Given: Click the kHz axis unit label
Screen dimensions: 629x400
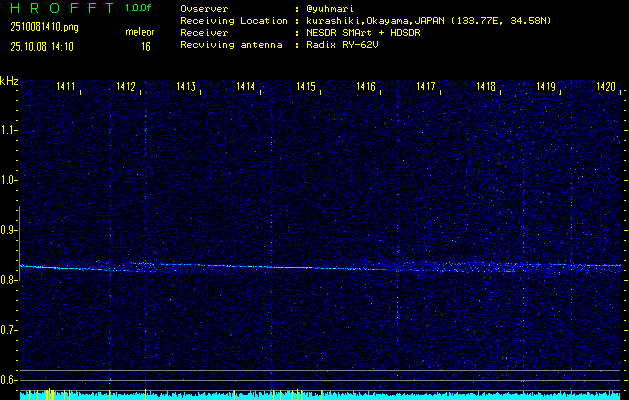Looking at the screenshot, I should (9, 81).
